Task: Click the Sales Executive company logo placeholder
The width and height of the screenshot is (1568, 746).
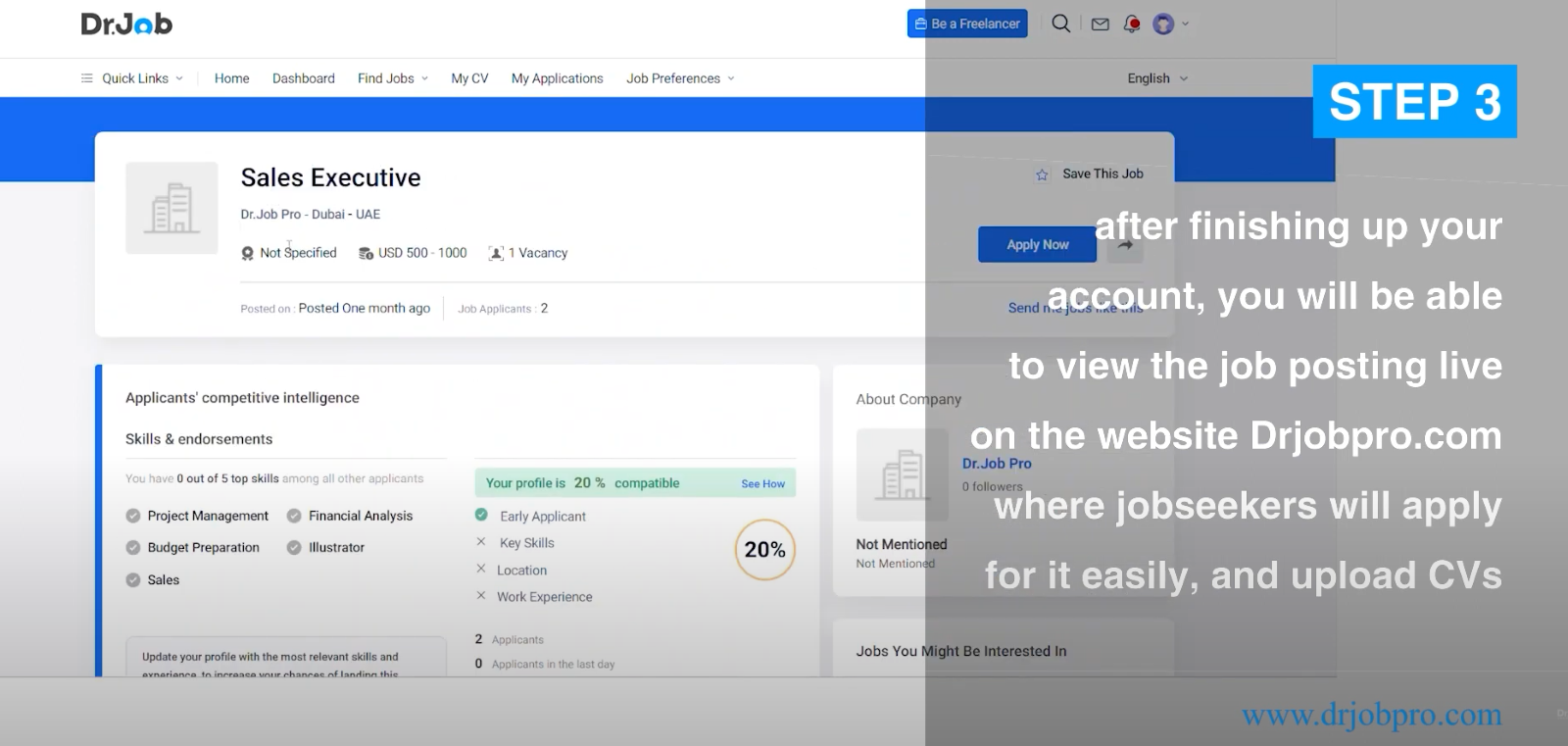Action: coord(171,208)
